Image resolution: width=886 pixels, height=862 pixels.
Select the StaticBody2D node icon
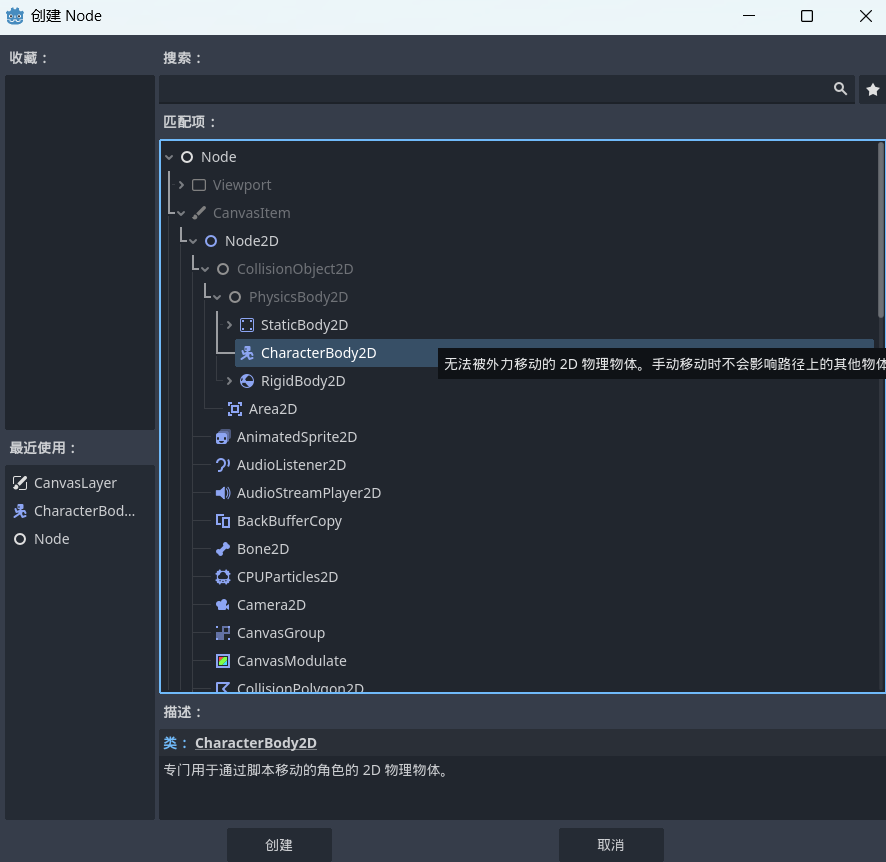click(x=247, y=325)
